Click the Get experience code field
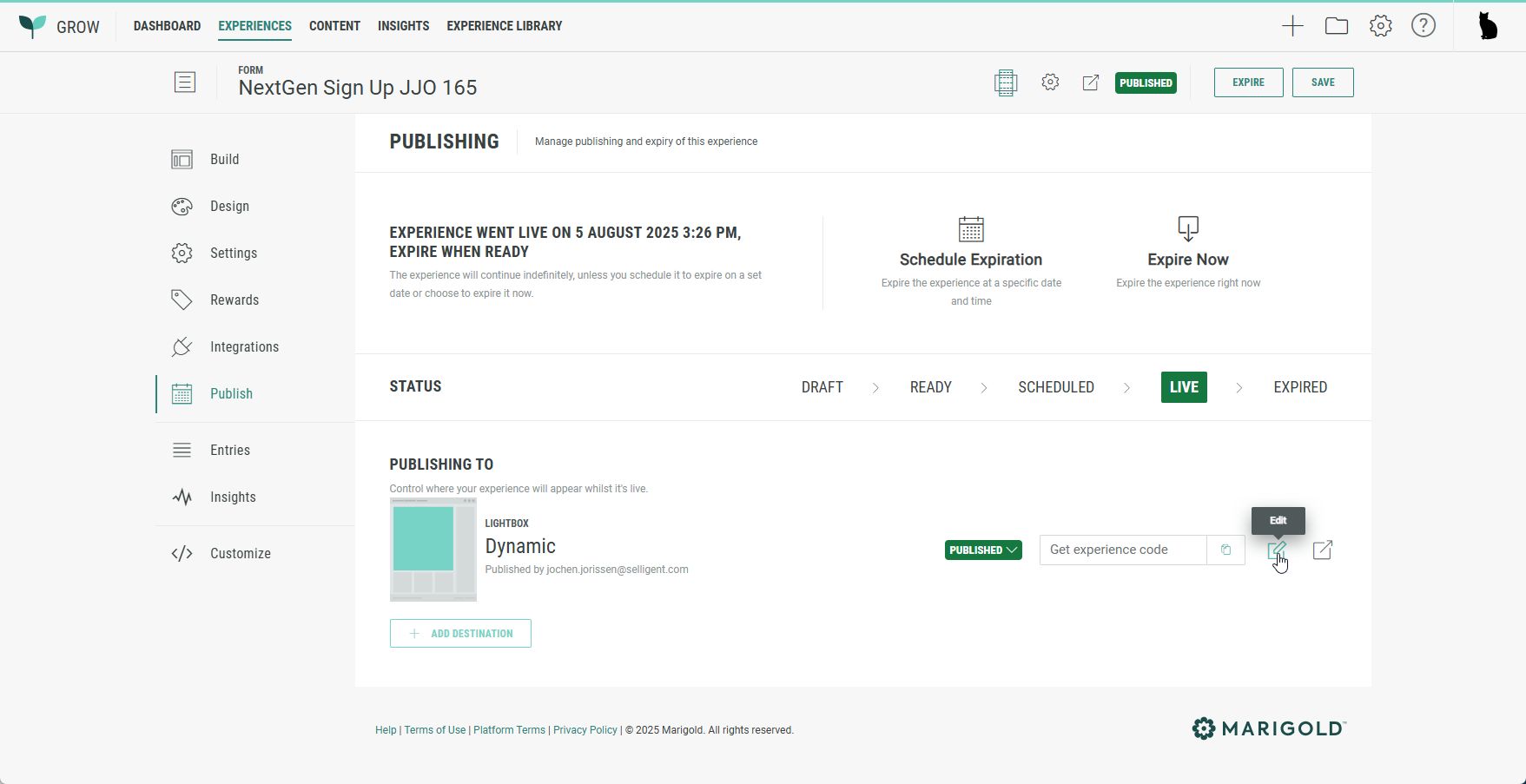The height and width of the screenshot is (784, 1526). coord(1122,550)
